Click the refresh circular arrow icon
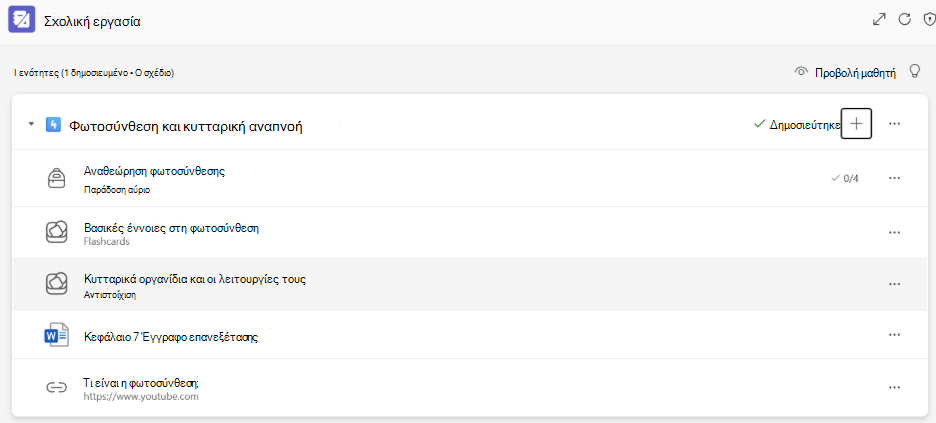The width and height of the screenshot is (936, 423). tap(904, 19)
